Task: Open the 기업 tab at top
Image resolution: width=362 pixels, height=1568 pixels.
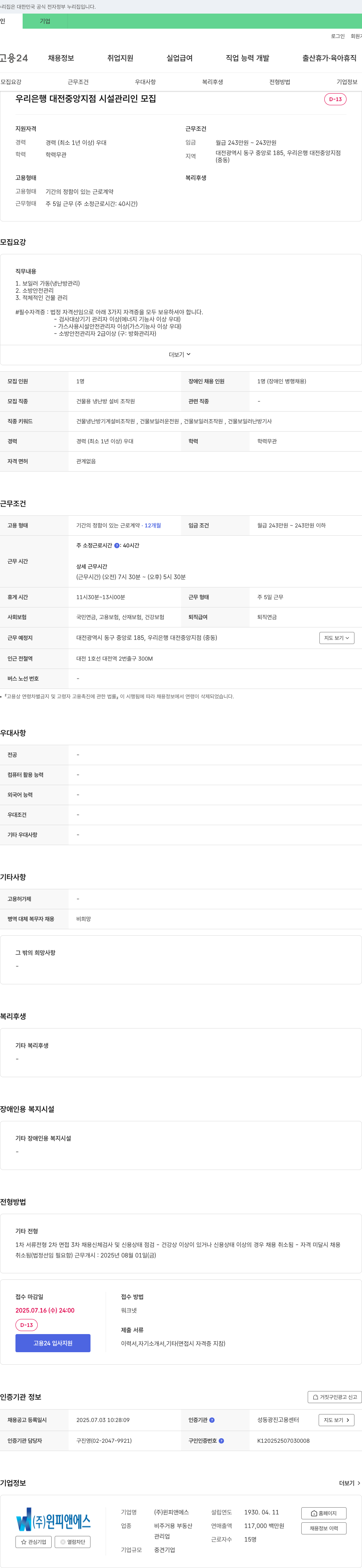Action: click(x=45, y=21)
